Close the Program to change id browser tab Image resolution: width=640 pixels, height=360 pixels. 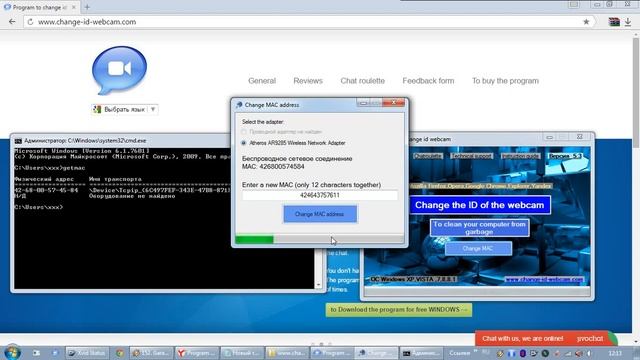[73, 7]
